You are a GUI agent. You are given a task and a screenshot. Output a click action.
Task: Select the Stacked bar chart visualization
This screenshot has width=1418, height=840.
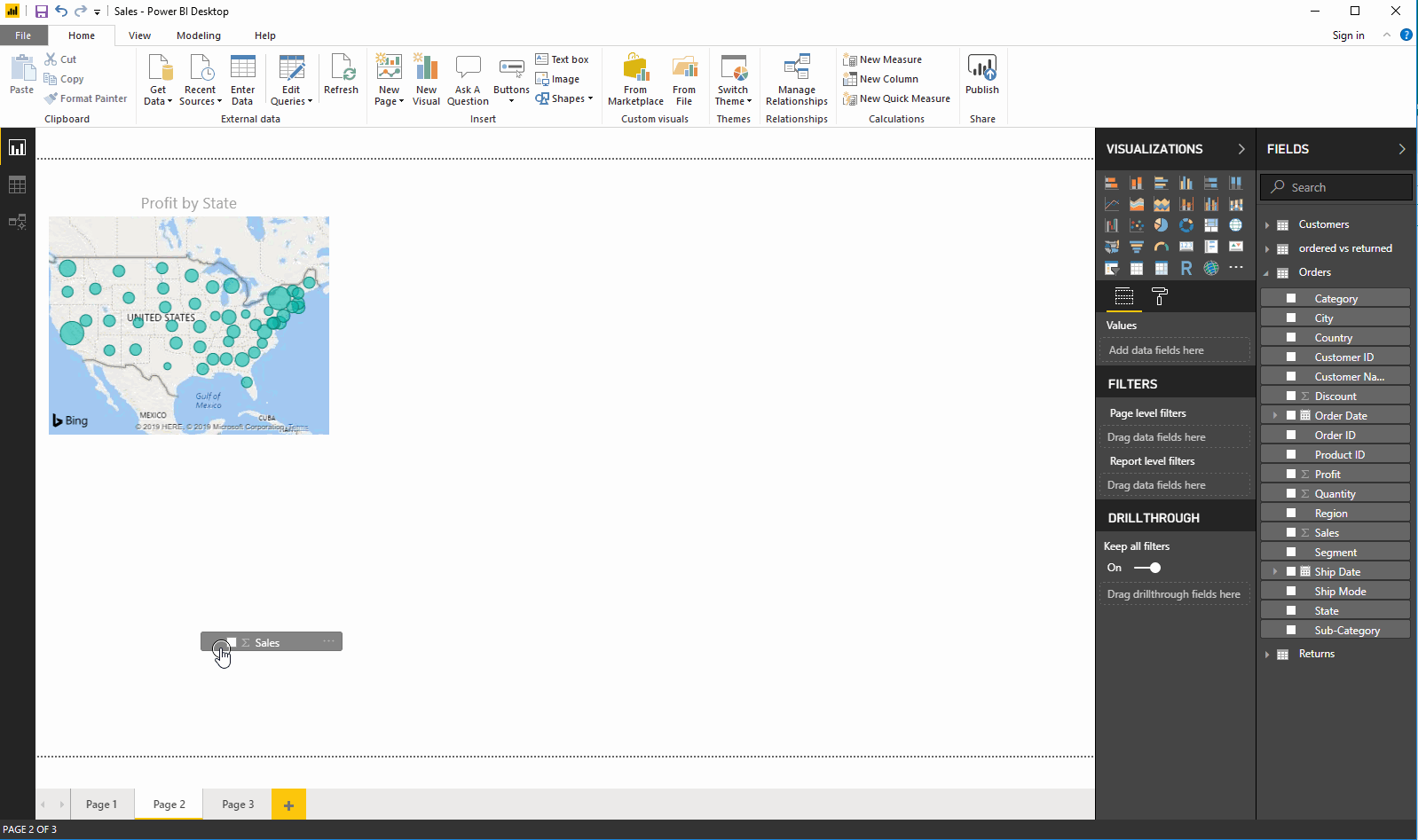pos(1111,183)
